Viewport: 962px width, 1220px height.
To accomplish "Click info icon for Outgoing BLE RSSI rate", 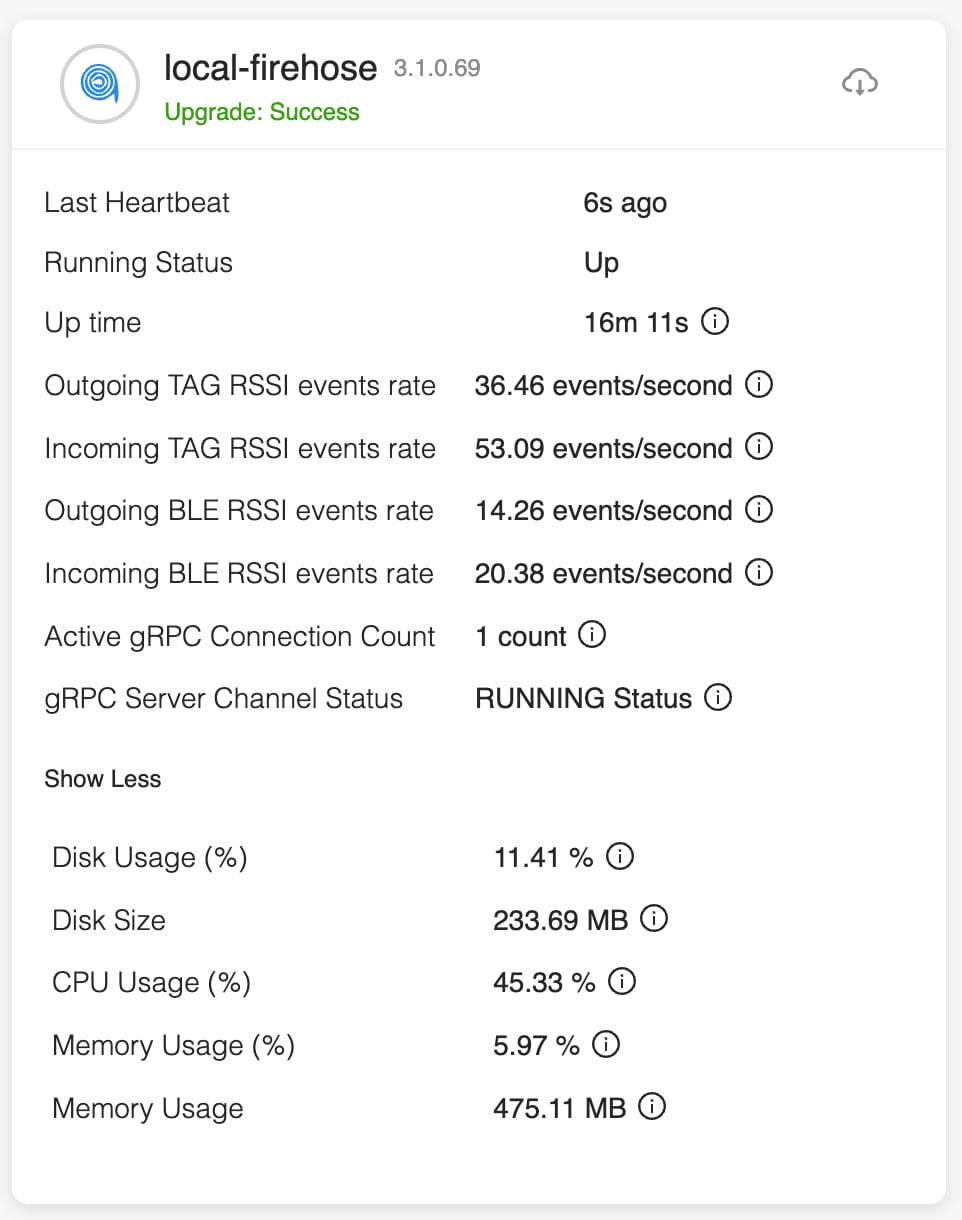I will pyautogui.click(x=760, y=509).
